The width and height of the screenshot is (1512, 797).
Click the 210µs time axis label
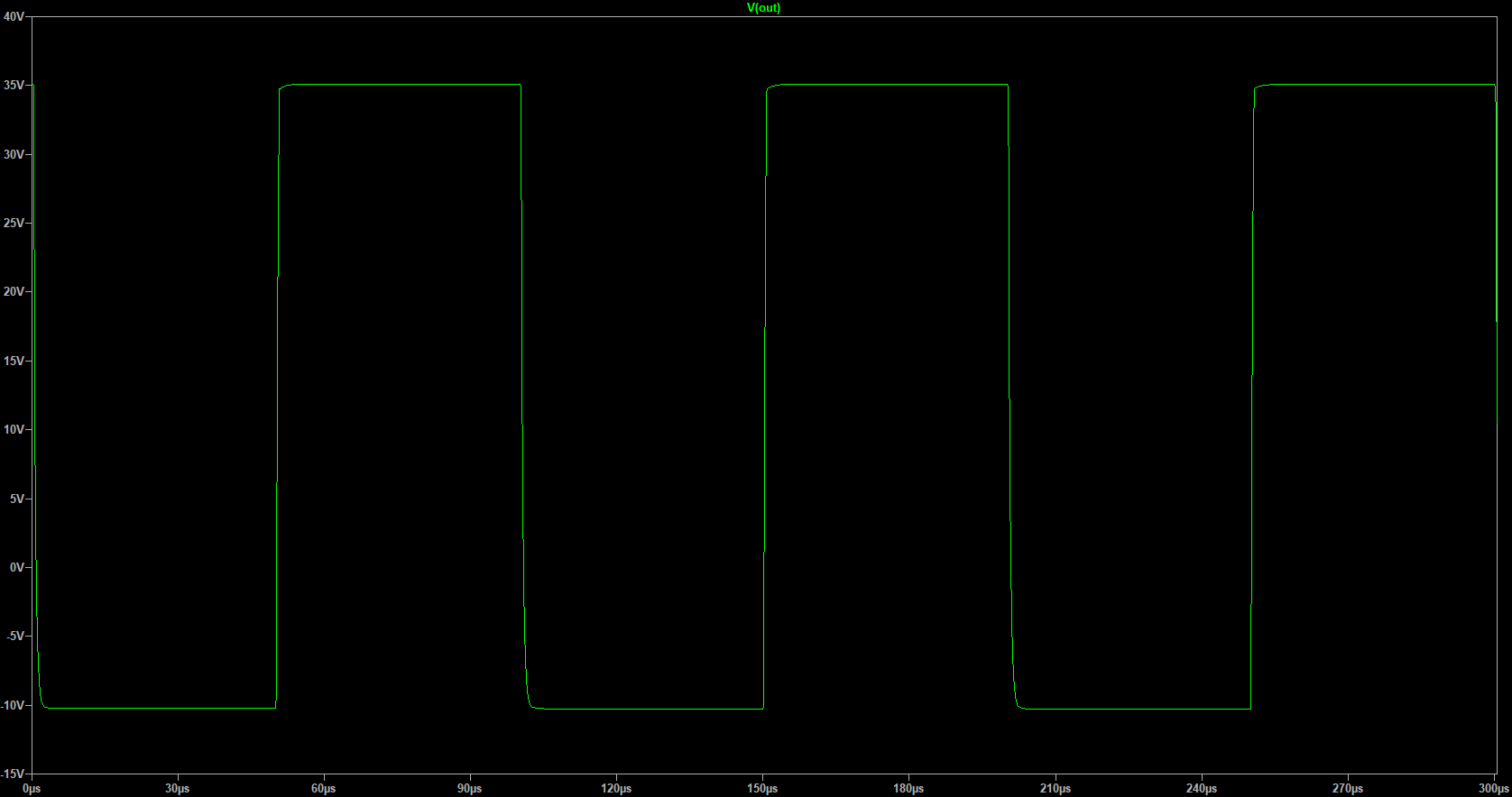click(x=1056, y=789)
